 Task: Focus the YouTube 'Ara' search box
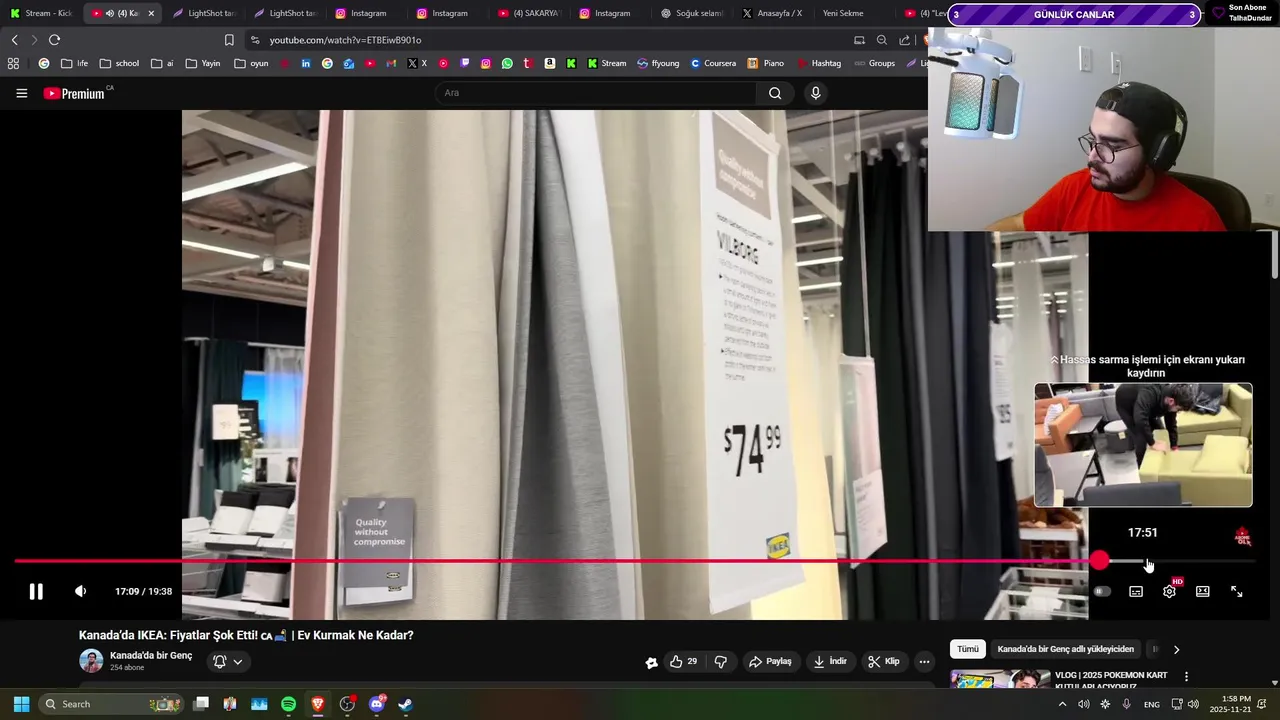(597, 93)
